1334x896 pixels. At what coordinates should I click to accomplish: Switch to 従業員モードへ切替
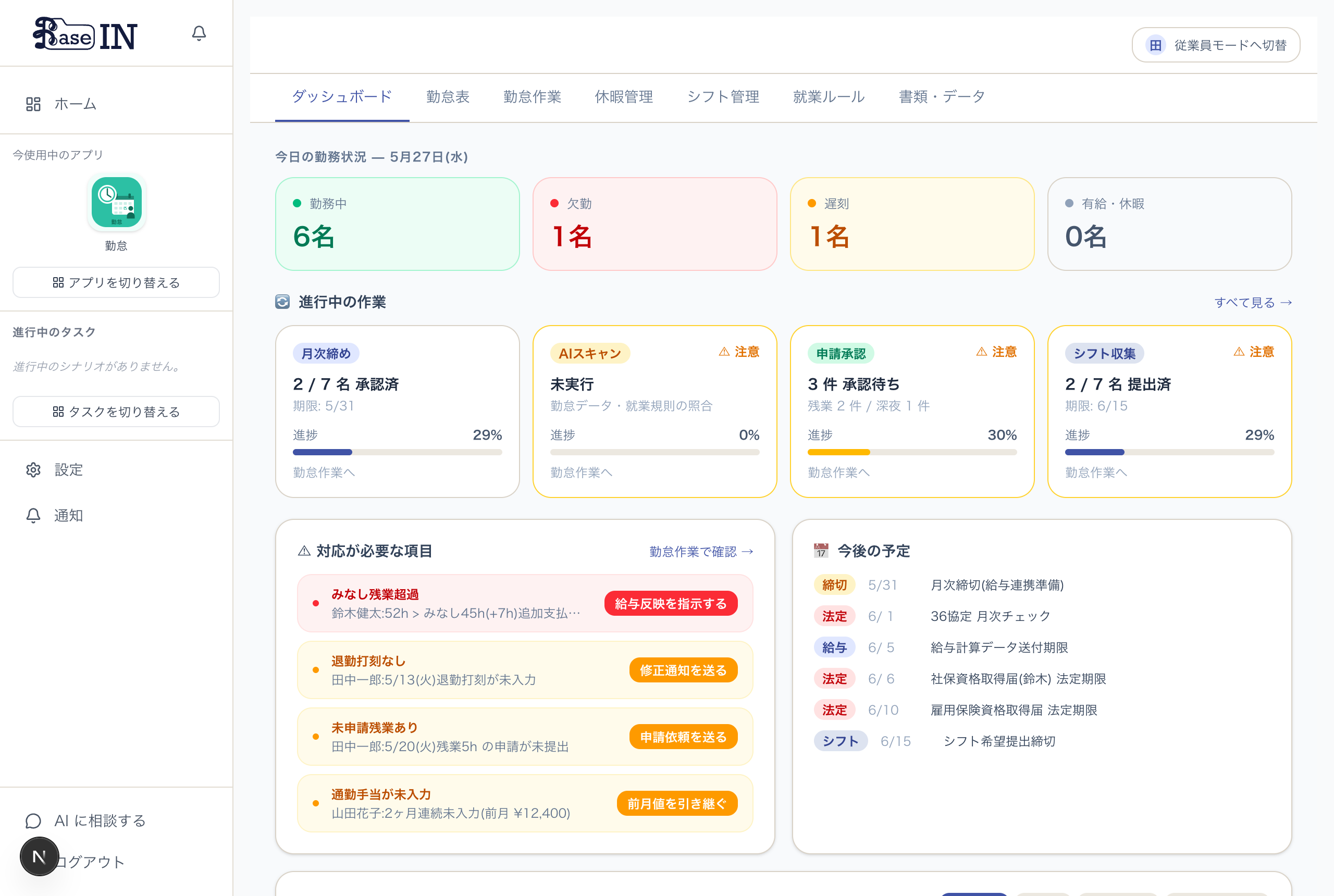[1216, 45]
